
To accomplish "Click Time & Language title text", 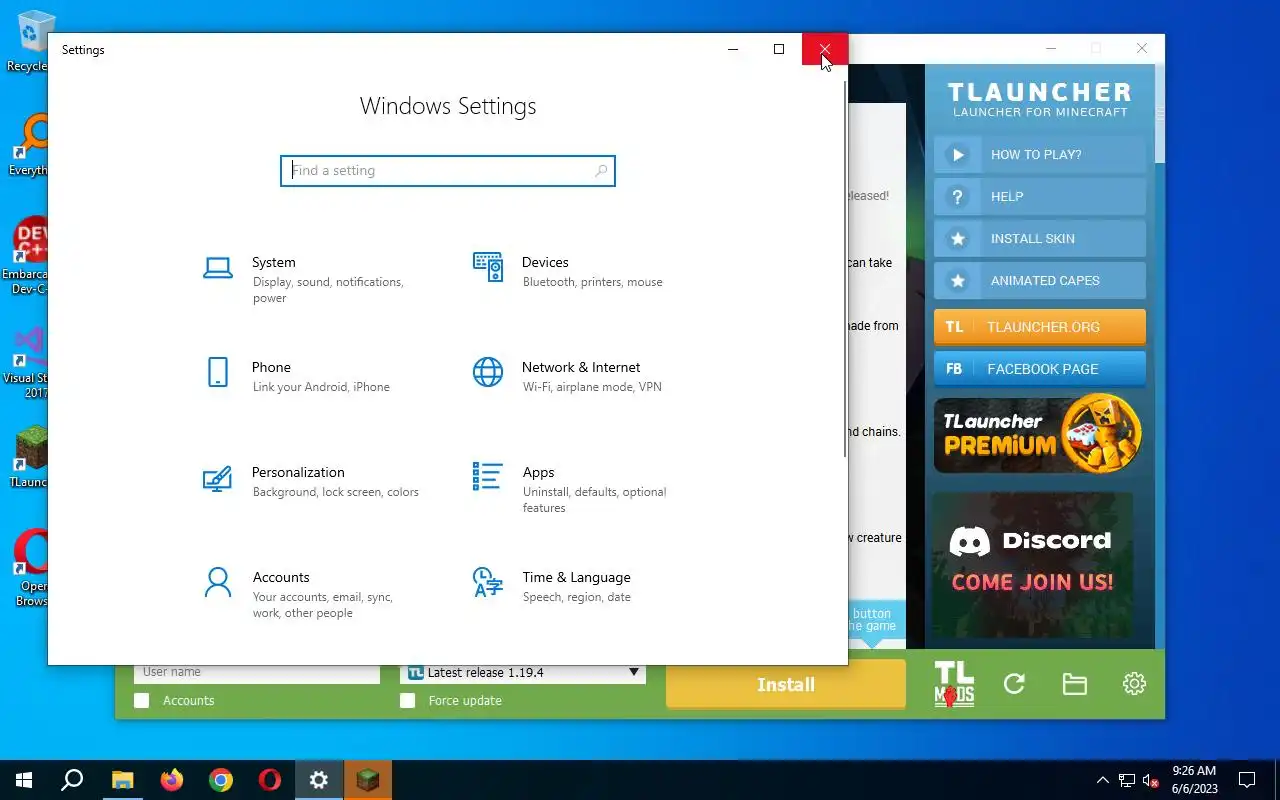I will pos(576,577).
